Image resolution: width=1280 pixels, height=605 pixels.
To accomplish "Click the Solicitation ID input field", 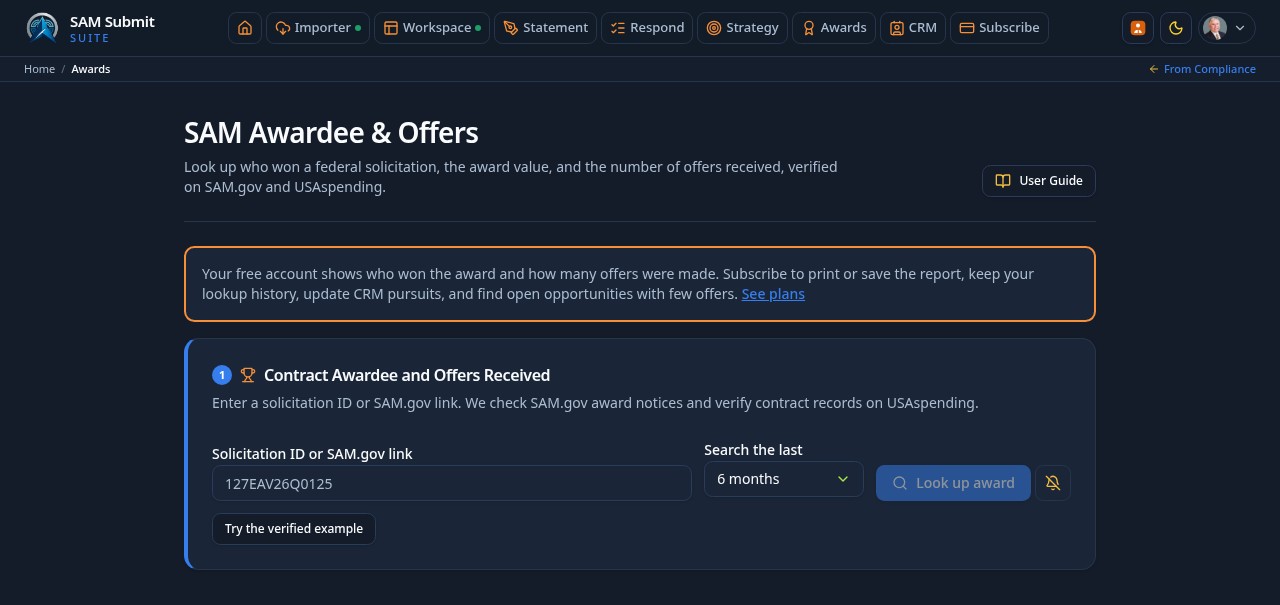I will pyautogui.click(x=452, y=483).
